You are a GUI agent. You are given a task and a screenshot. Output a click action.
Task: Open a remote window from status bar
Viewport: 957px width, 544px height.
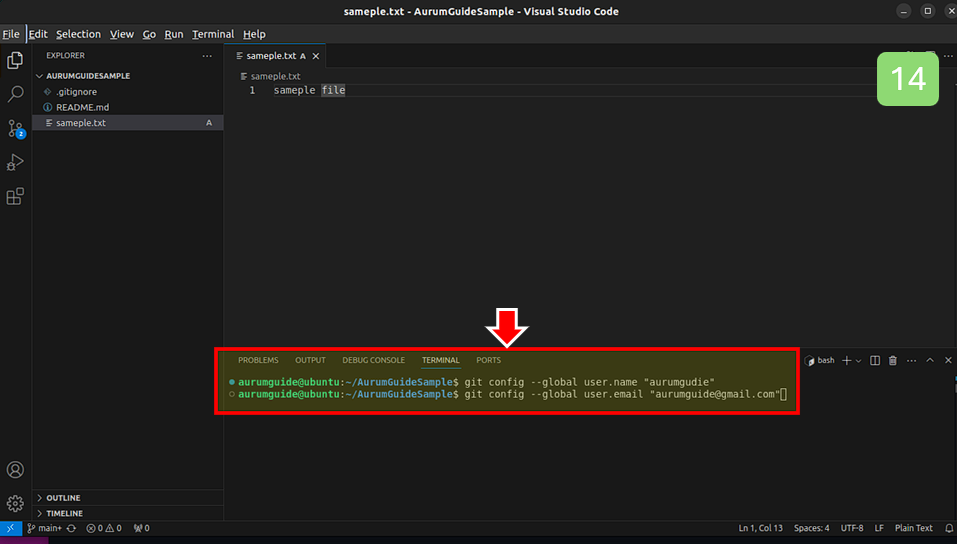click(x=10, y=528)
